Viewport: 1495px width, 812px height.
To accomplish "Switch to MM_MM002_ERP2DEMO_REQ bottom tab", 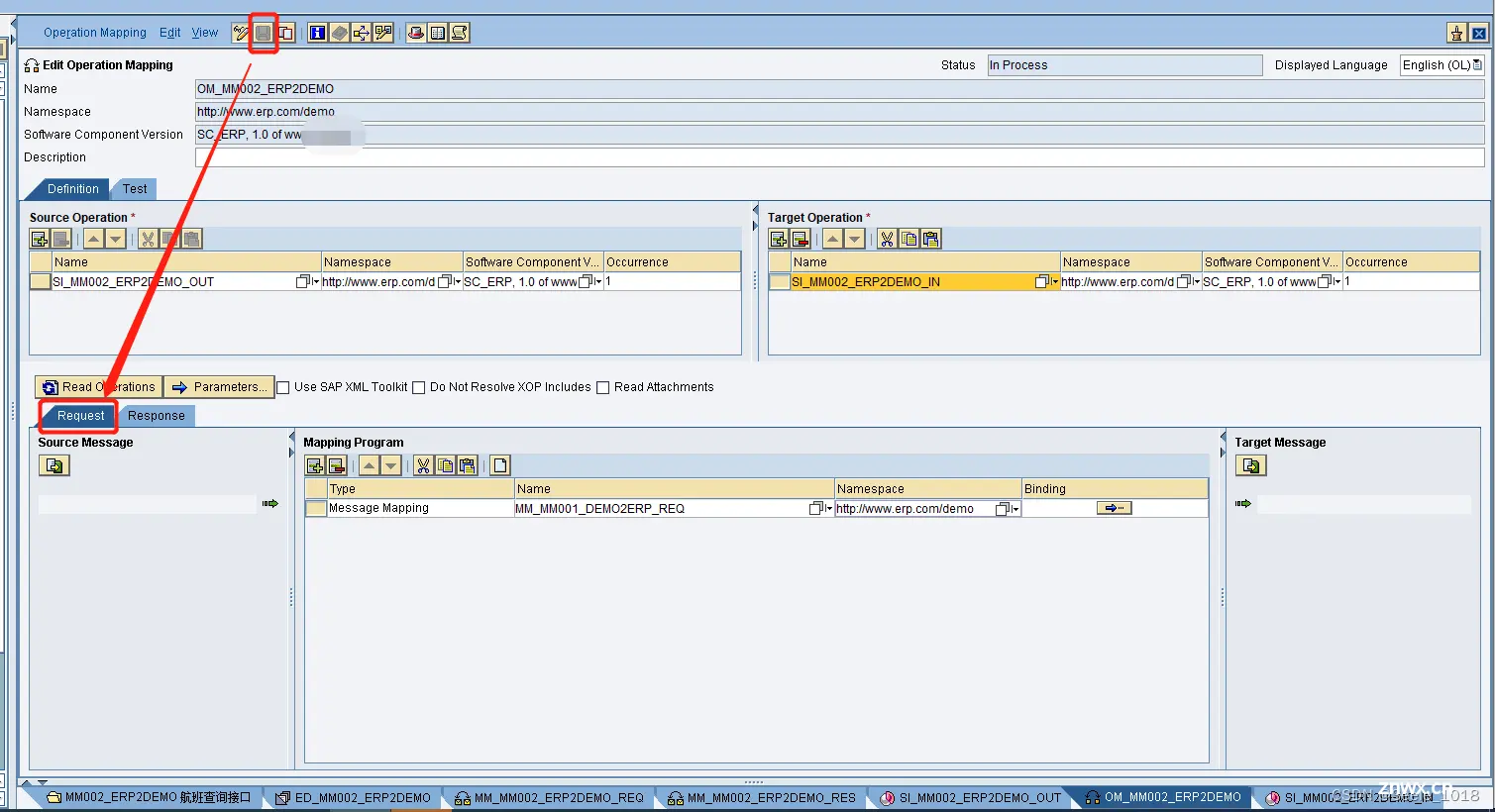I will coord(550,797).
